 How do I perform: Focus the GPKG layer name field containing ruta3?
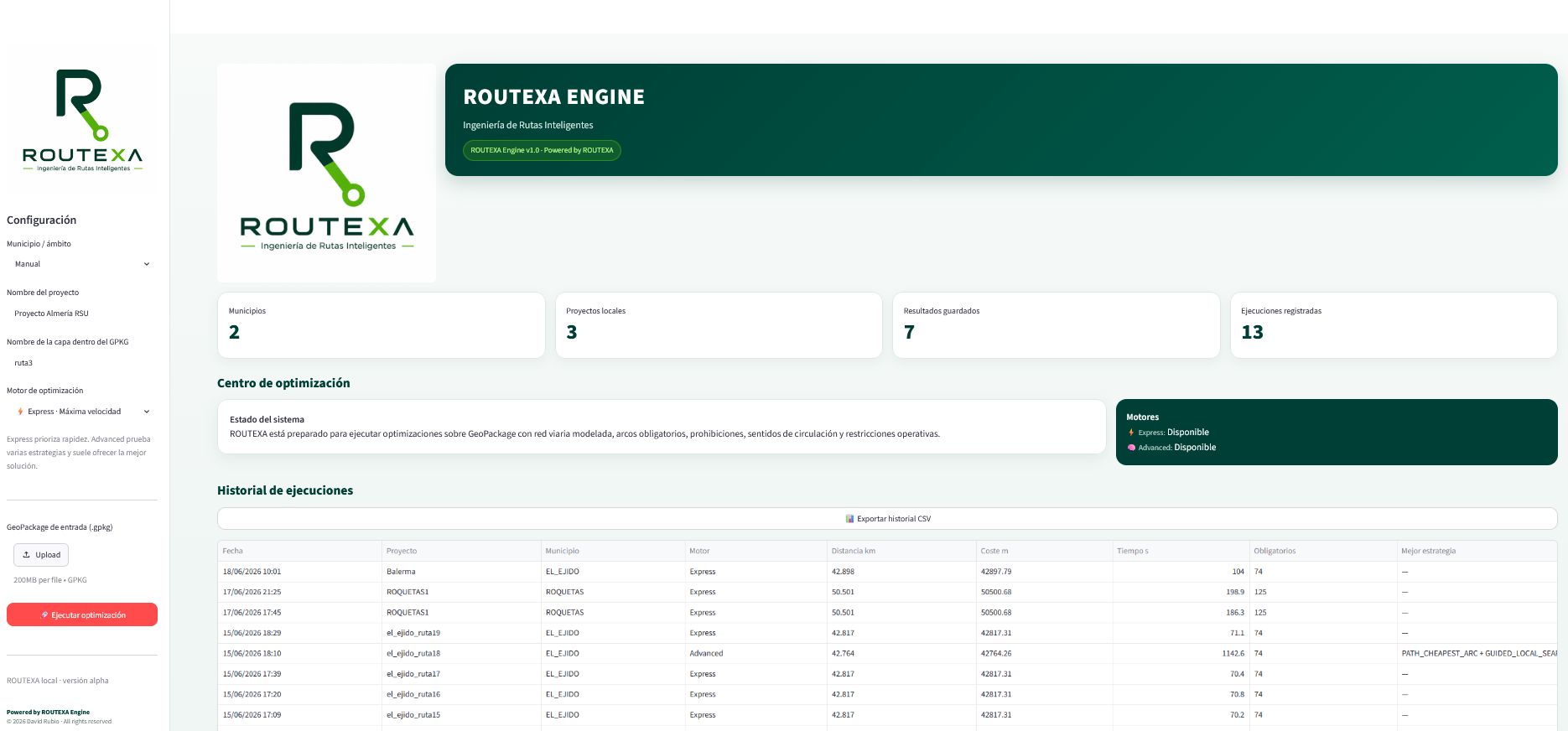tap(82, 363)
